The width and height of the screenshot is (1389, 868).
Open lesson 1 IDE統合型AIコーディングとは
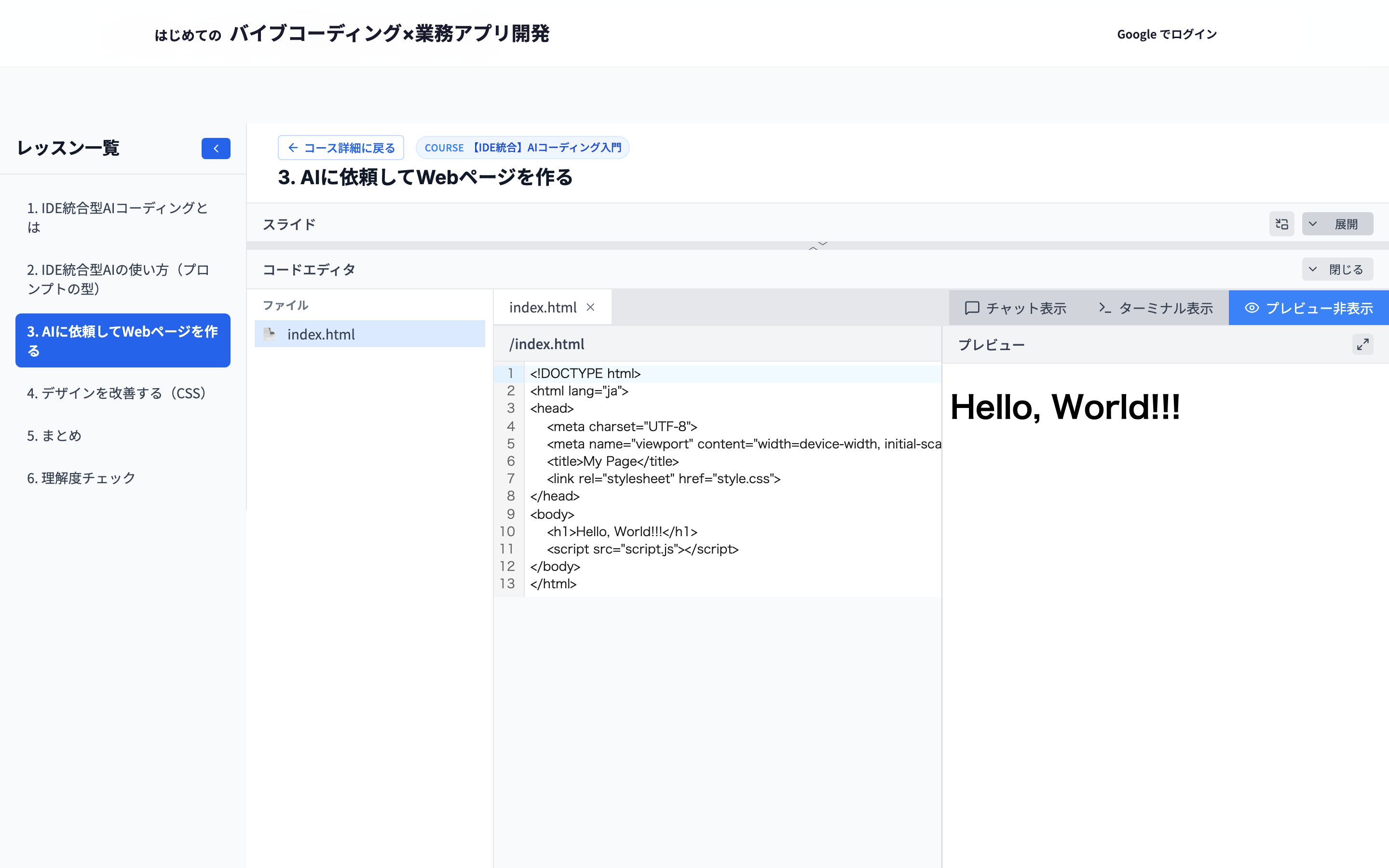123,217
